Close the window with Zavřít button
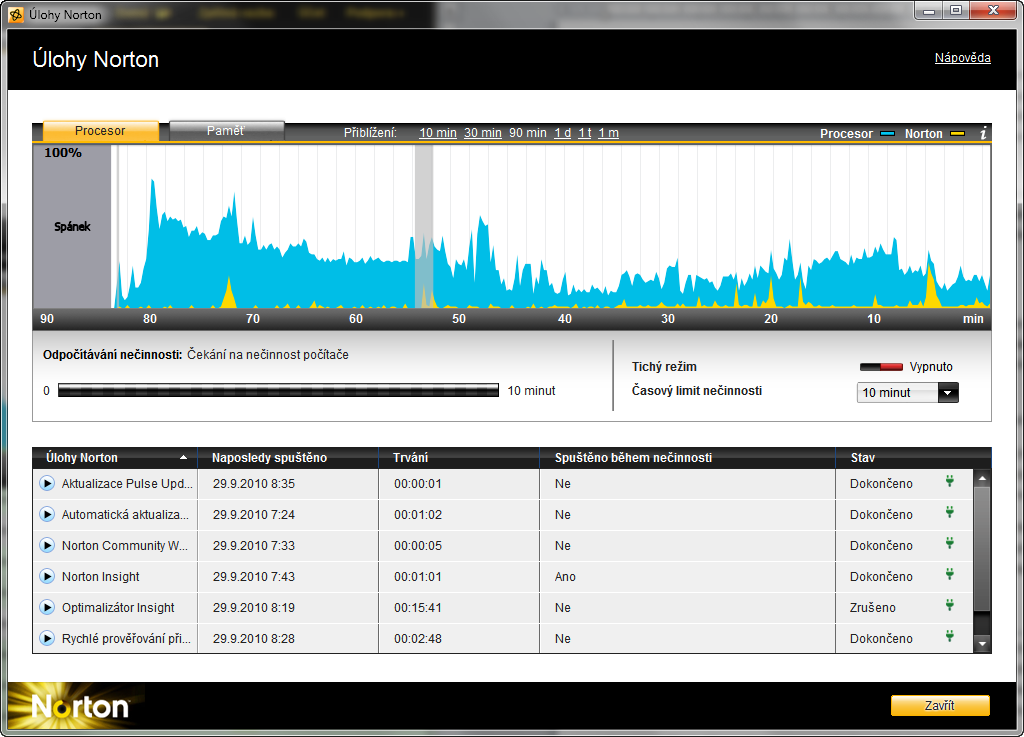 [x=940, y=706]
